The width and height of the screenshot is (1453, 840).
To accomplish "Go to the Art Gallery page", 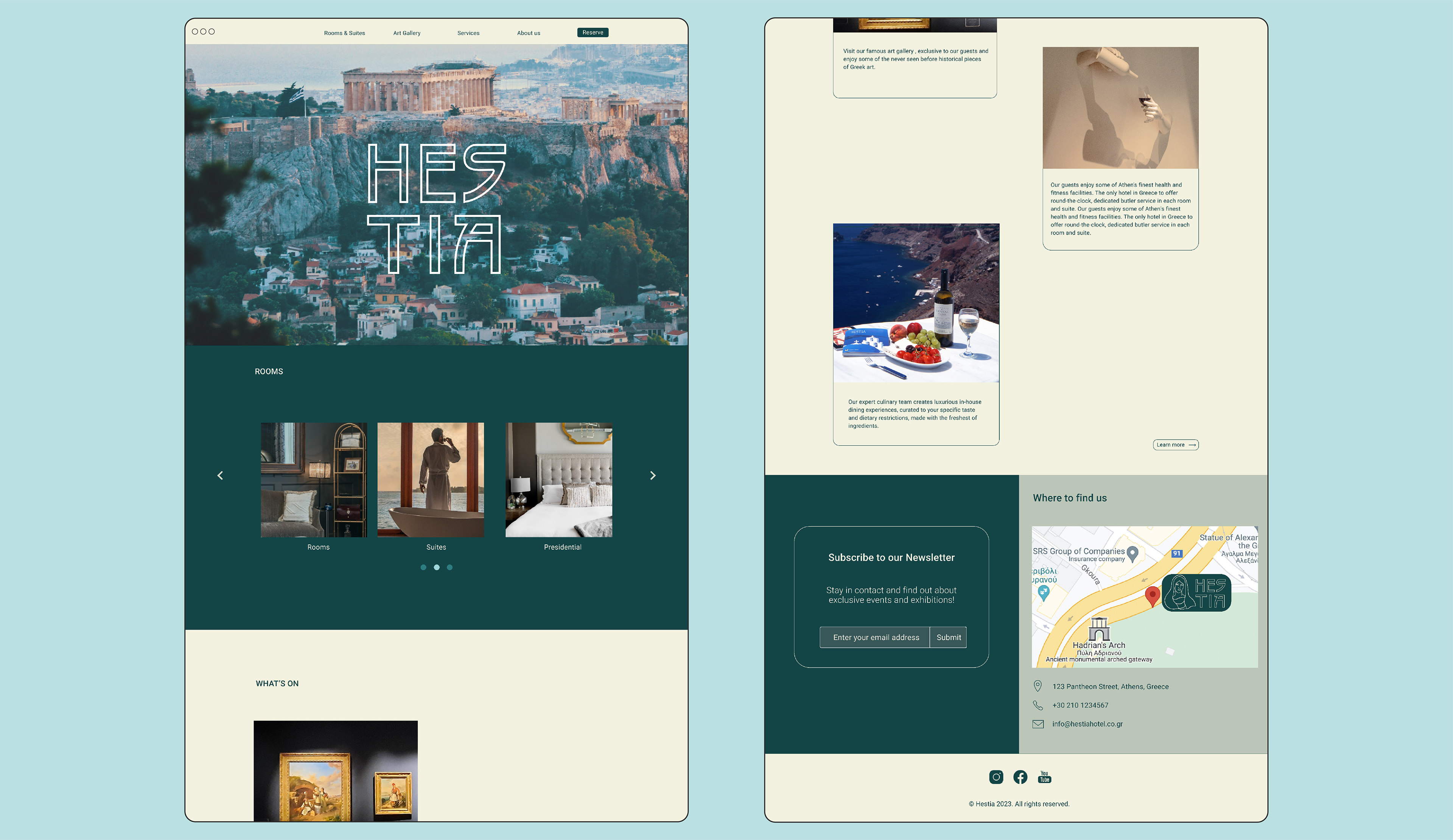I will point(406,33).
